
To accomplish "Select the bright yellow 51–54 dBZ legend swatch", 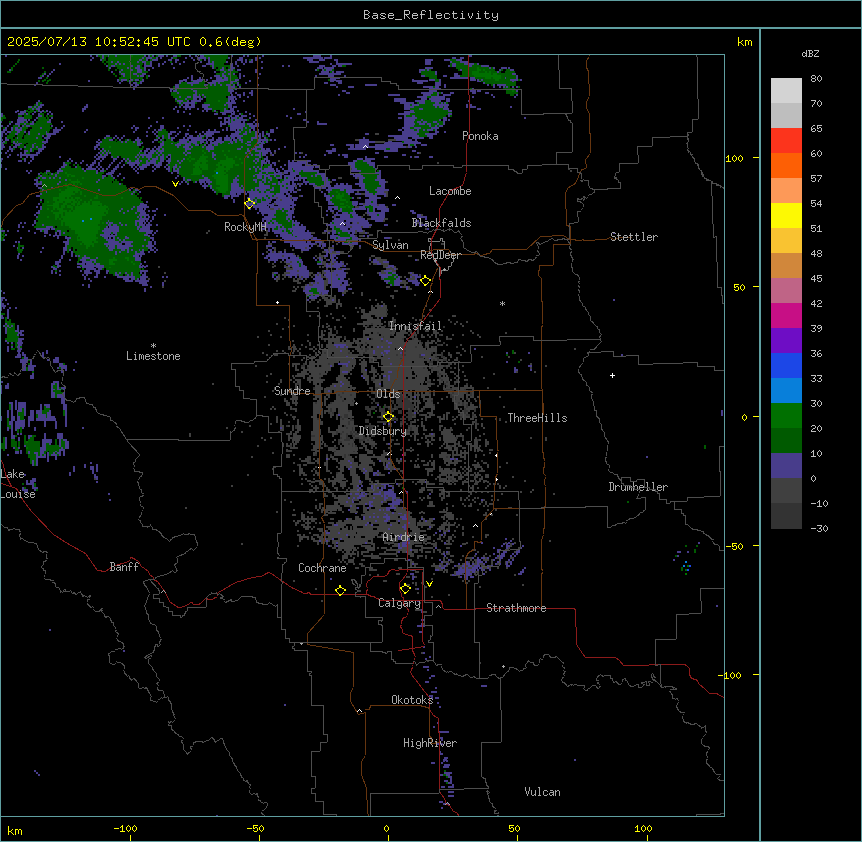I will pos(786,216).
